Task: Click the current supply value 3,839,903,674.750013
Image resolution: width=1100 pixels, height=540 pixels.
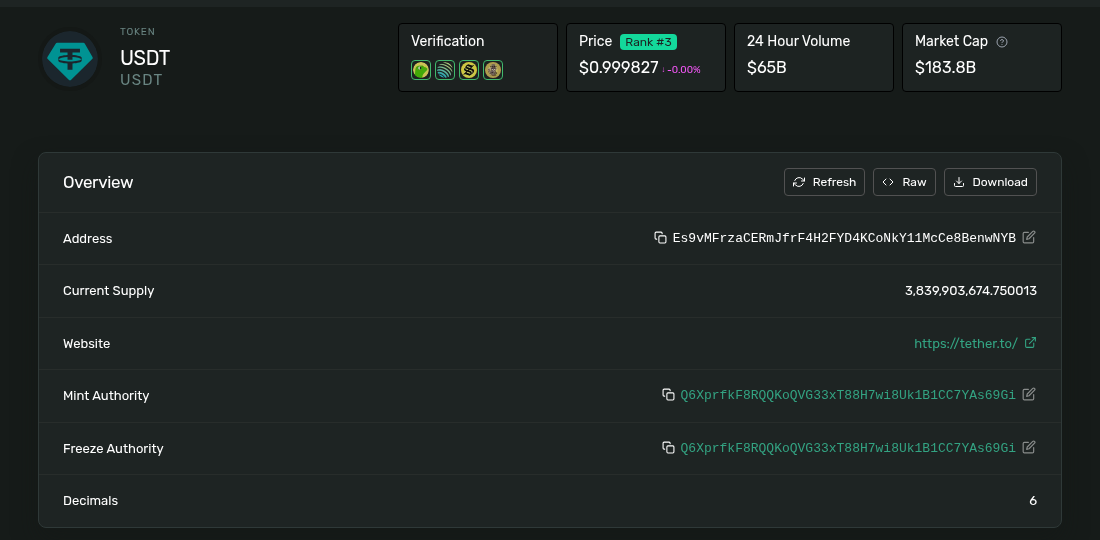Action: click(x=971, y=291)
